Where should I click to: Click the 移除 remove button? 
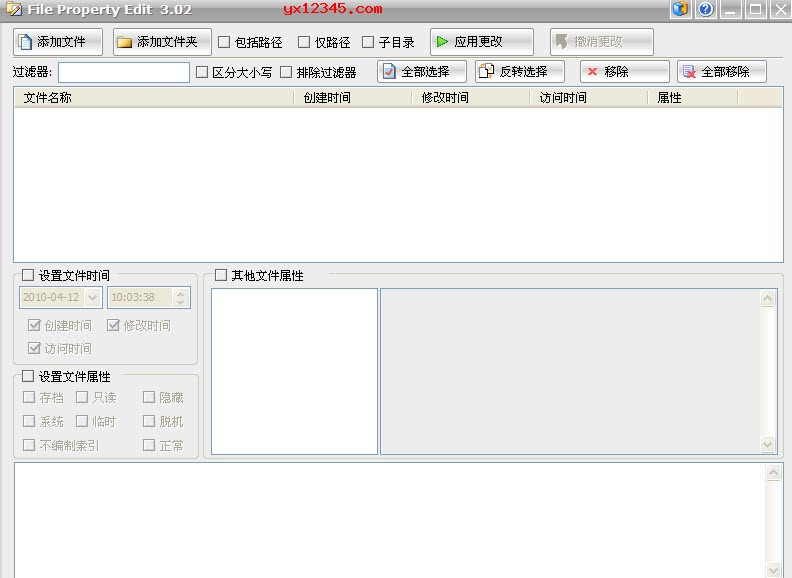625,72
